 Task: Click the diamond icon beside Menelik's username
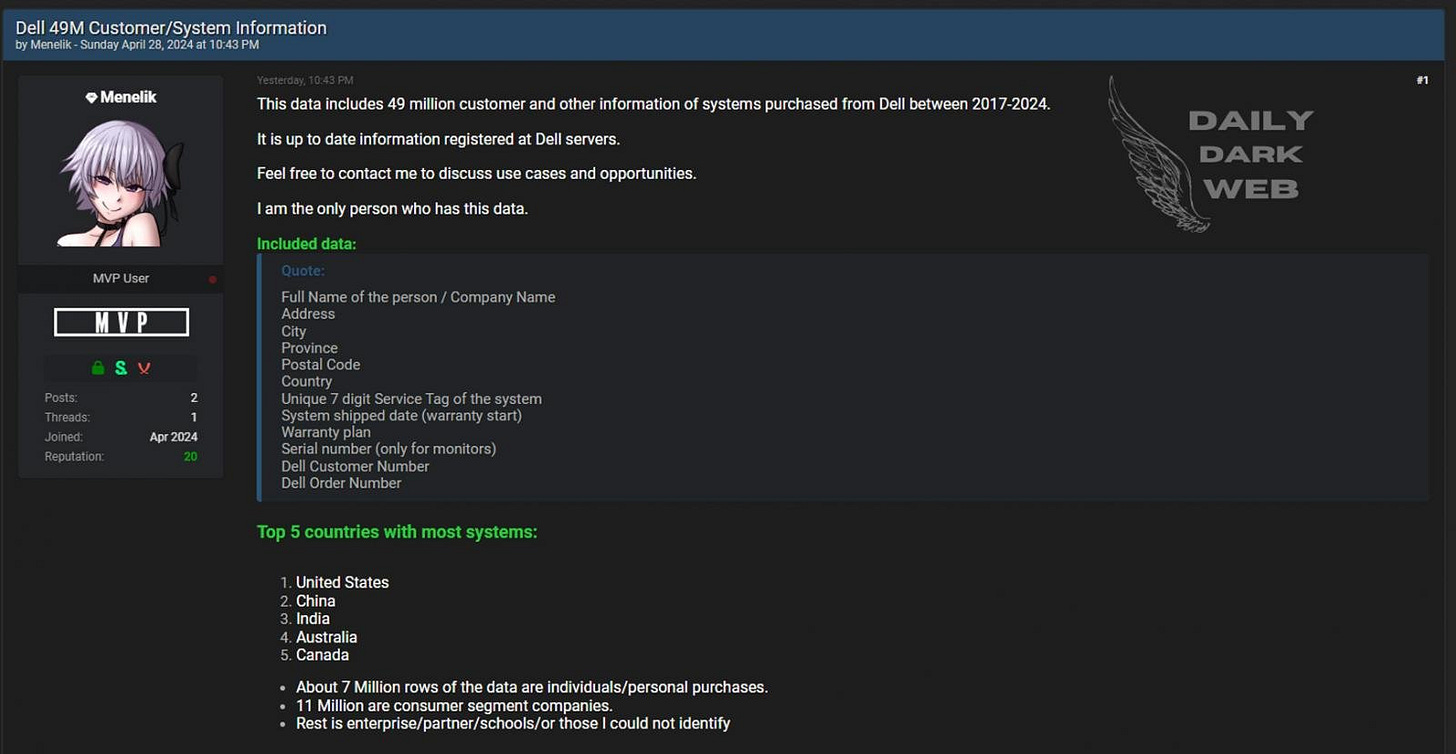pyautogui.click(x=91, y=97)
